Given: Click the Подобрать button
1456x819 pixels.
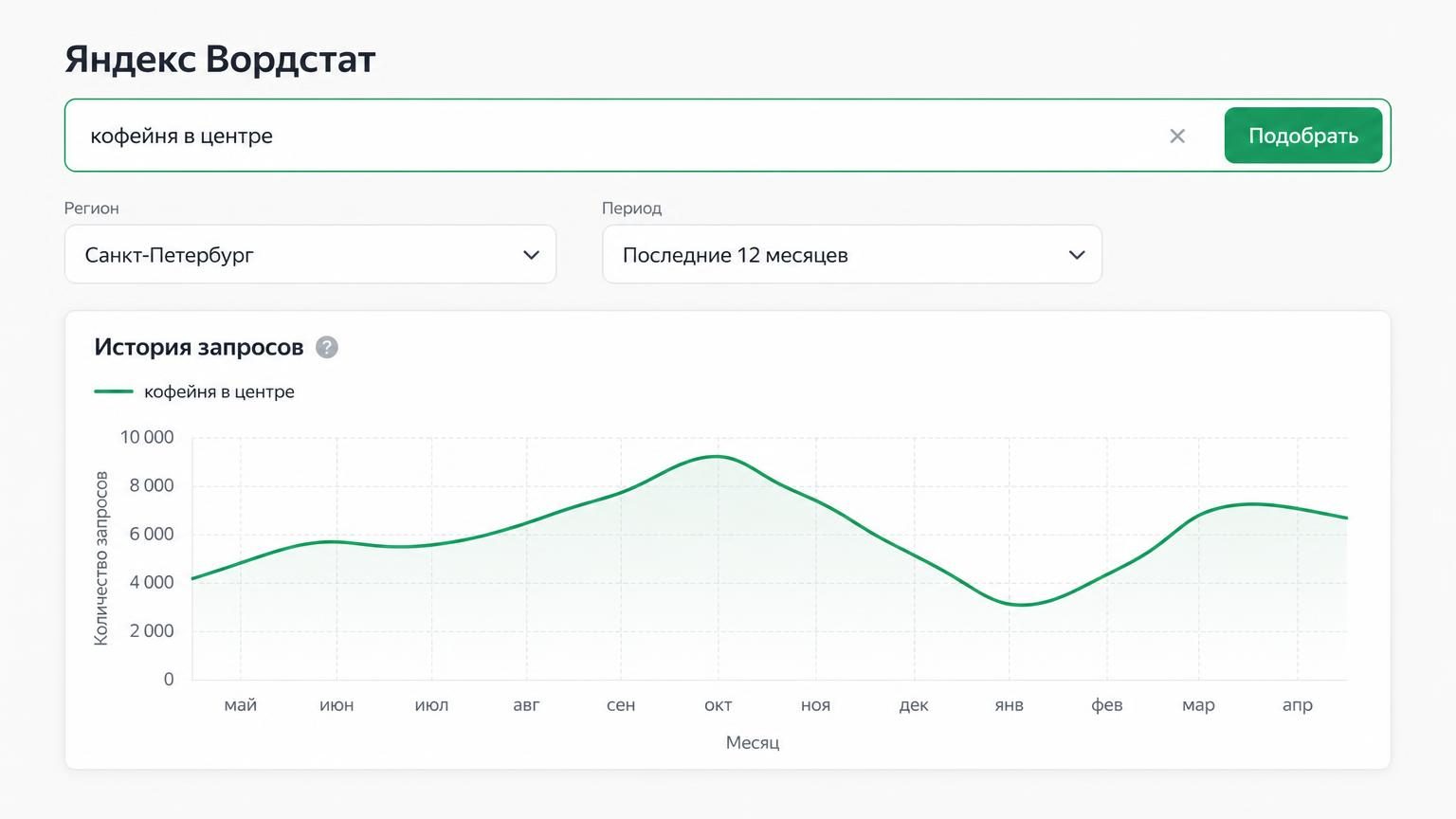Looking at the screenshot, I should [x=1302, y=136].
